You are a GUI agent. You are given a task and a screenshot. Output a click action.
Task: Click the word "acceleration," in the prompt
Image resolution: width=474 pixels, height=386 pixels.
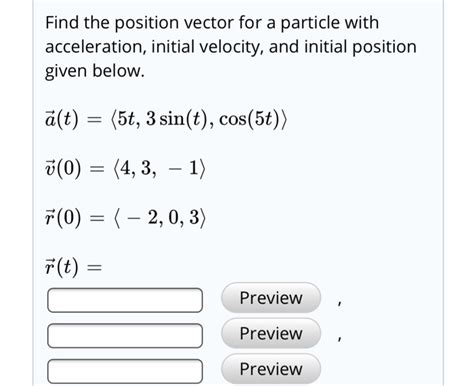(x=96, y=47)
